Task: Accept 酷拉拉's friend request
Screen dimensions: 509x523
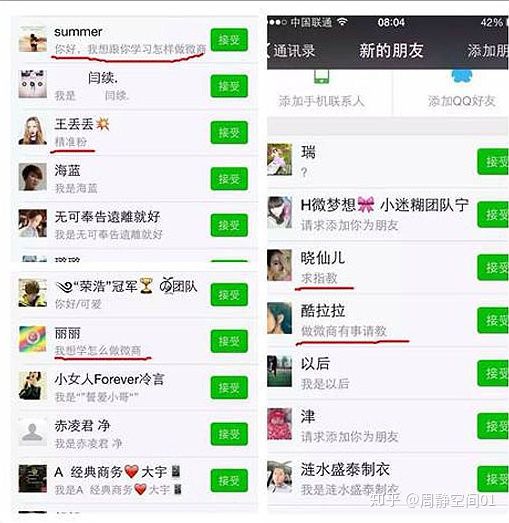Action: pyautogui.click(x=493, y=321)
